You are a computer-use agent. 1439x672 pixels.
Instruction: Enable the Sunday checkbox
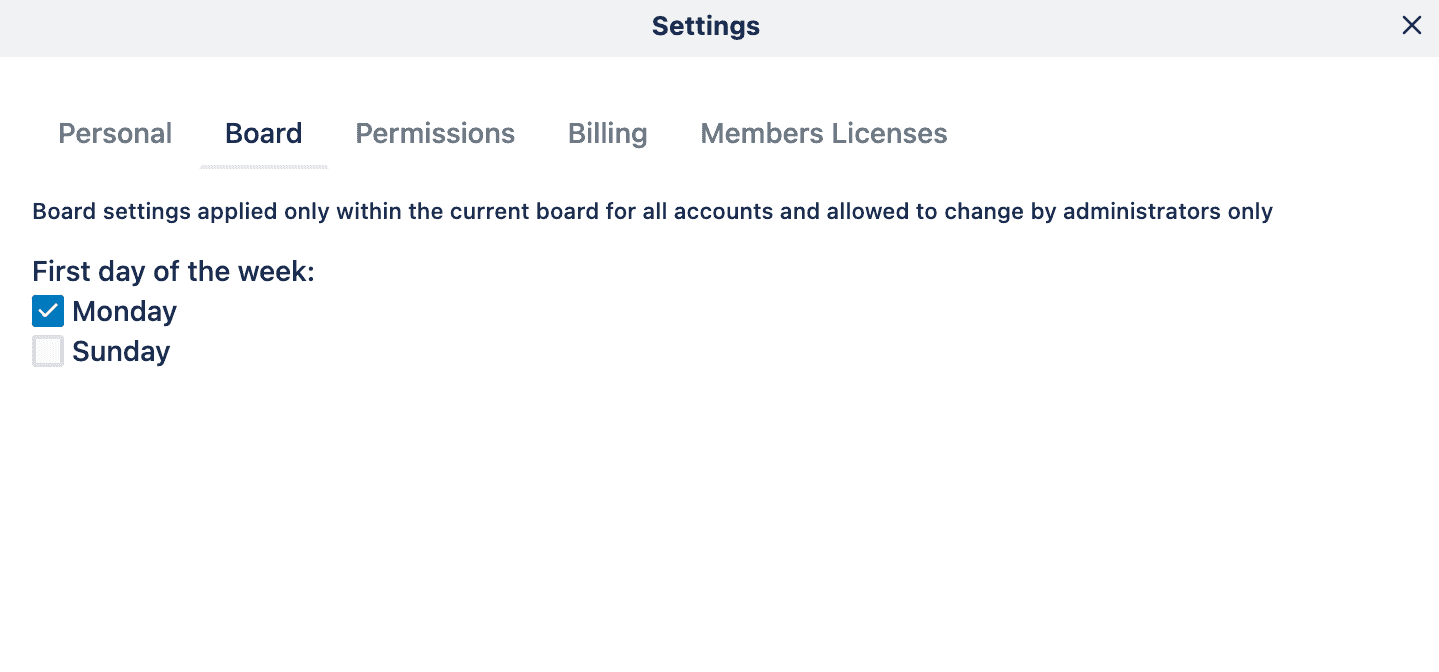[x=48, y=351]
